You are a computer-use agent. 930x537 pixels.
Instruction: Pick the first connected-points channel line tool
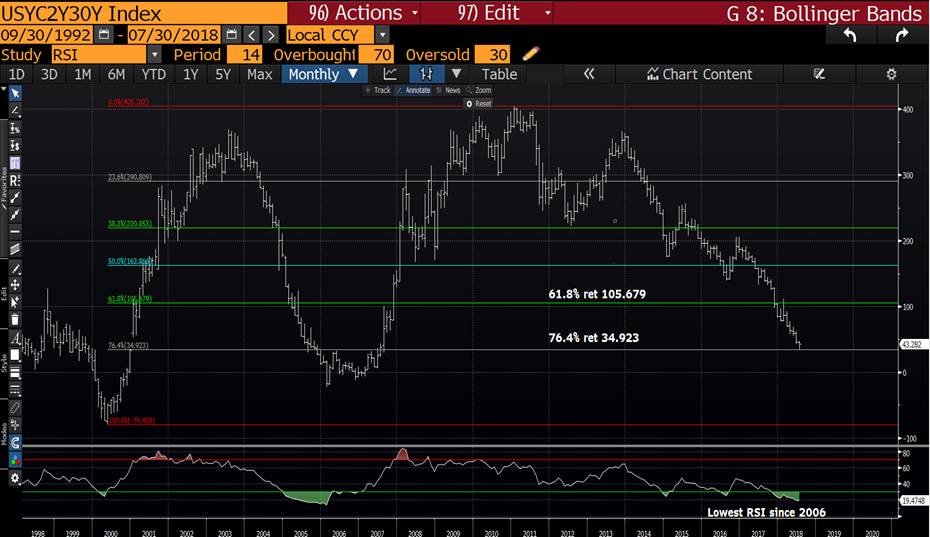pos(15,198)
